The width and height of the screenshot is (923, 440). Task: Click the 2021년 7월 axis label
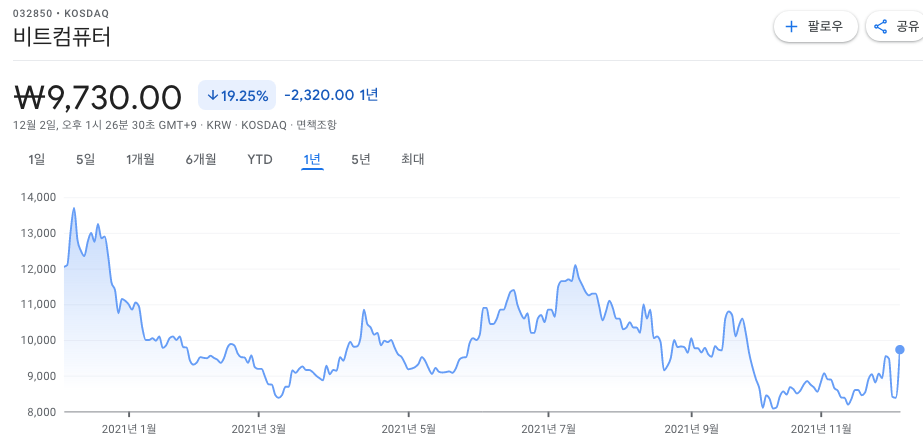(548, 429)
